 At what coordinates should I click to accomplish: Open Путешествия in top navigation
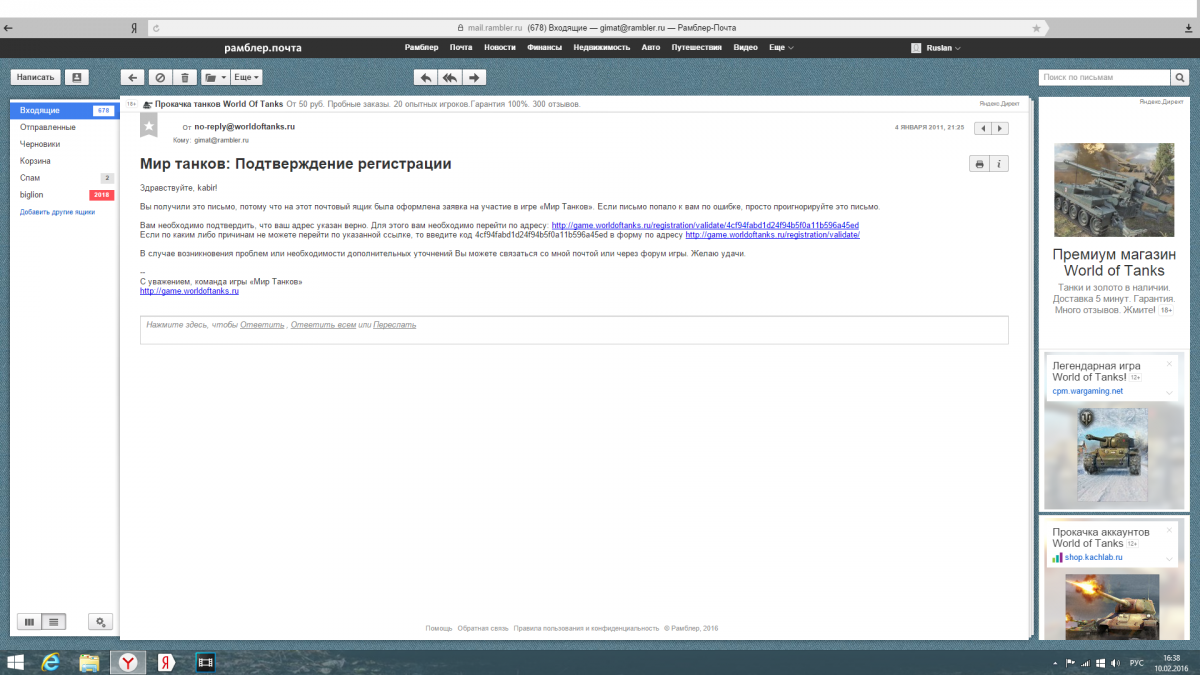point(697,48)
